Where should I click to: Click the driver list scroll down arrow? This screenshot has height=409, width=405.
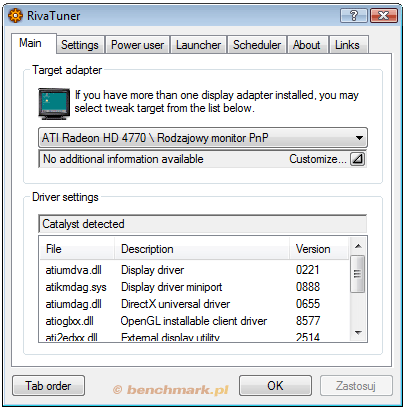[358, 332]
